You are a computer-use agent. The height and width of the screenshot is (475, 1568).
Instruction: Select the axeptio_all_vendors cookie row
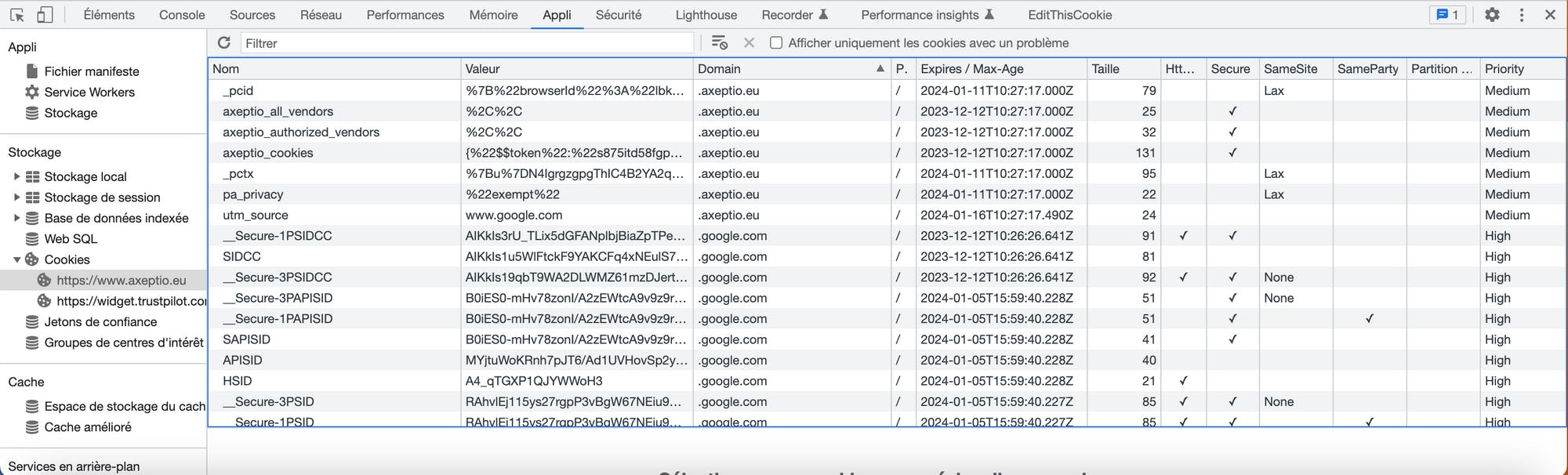tap(887, 111)
